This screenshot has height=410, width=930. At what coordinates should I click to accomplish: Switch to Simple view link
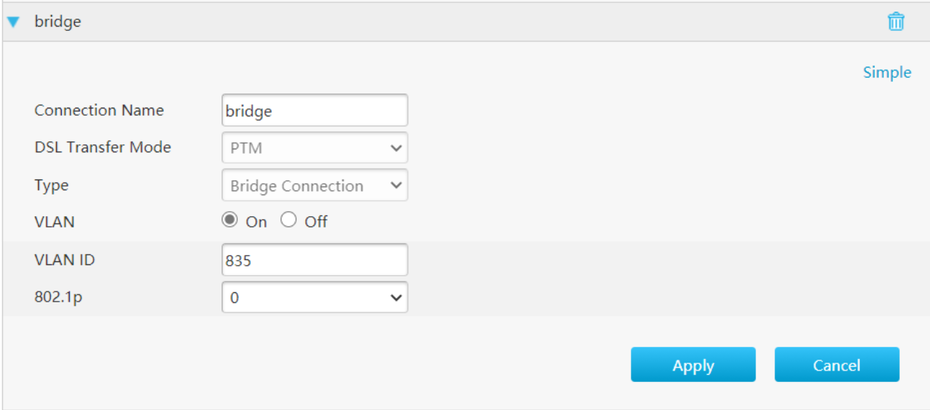pyautogui.click(x=887, y=72)
